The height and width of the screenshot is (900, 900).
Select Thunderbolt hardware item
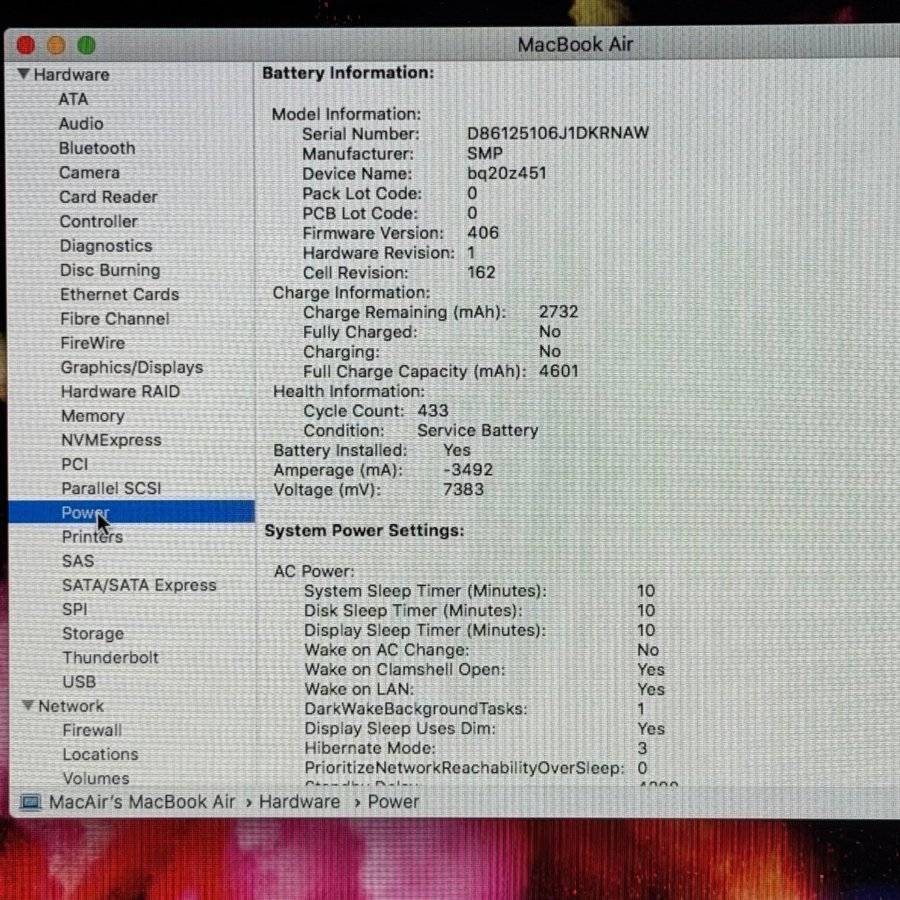tap(110, 658)
